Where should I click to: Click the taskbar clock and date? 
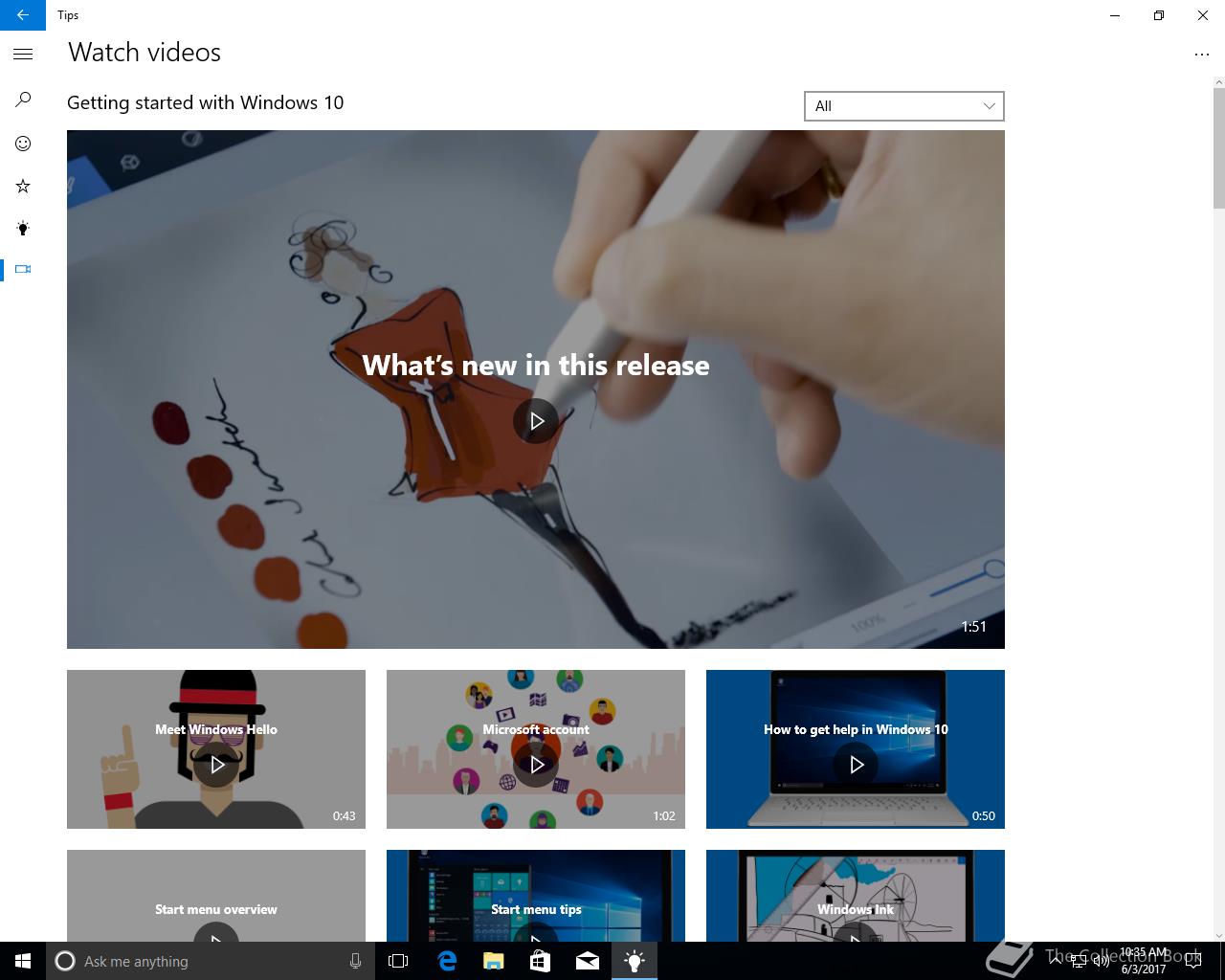coord(1144,961)
